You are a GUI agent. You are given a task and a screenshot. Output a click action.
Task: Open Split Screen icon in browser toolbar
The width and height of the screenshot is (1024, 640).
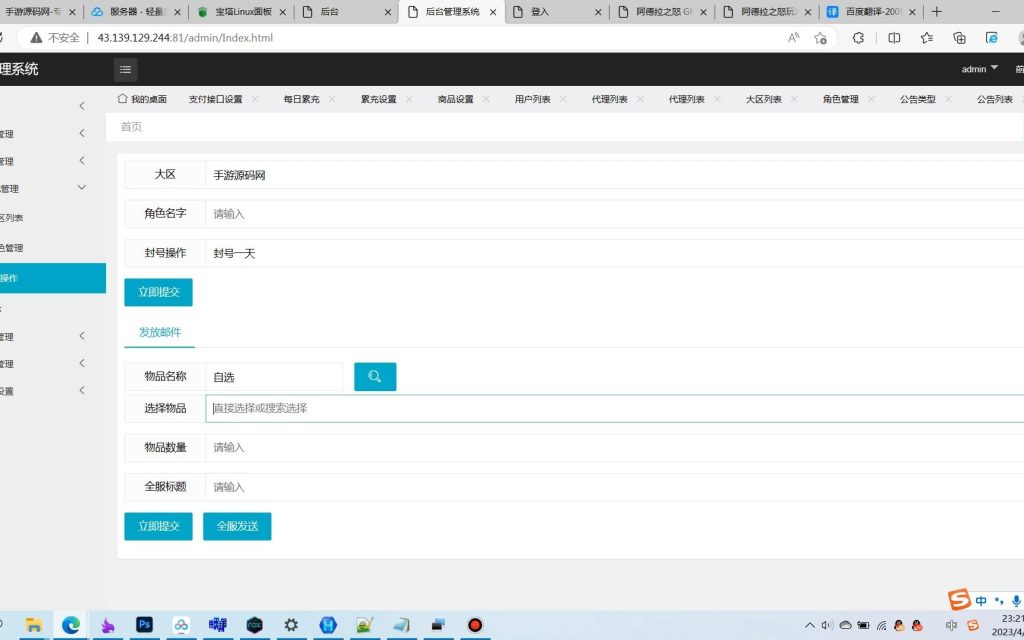[894, 38]
